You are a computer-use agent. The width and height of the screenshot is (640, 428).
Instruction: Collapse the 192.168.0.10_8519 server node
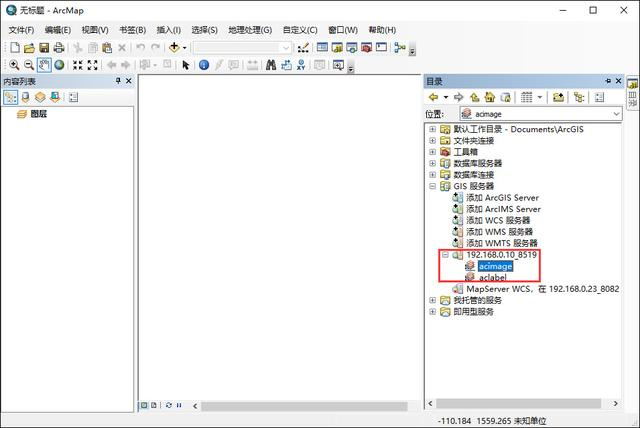tap(445, 255)
